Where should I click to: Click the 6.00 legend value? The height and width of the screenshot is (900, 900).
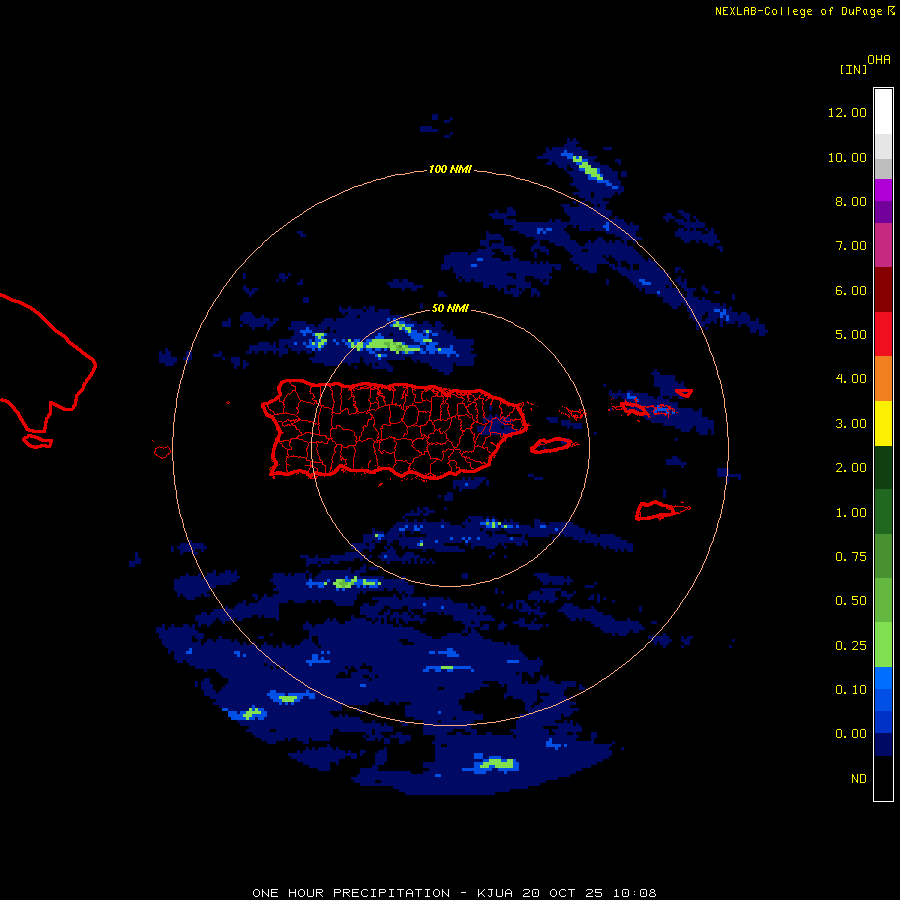tap(851, 290)
